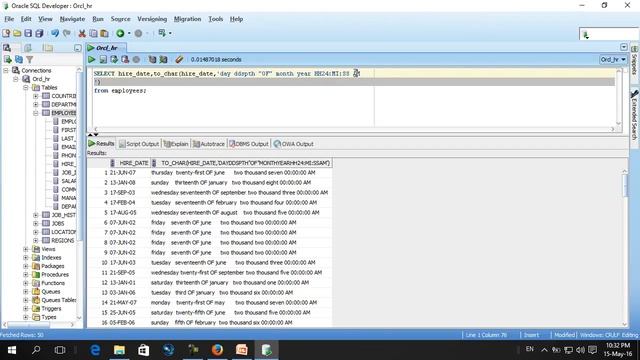
Task: Expand the Procedures node
Action: pyautogui.click(x=26, y=275)
